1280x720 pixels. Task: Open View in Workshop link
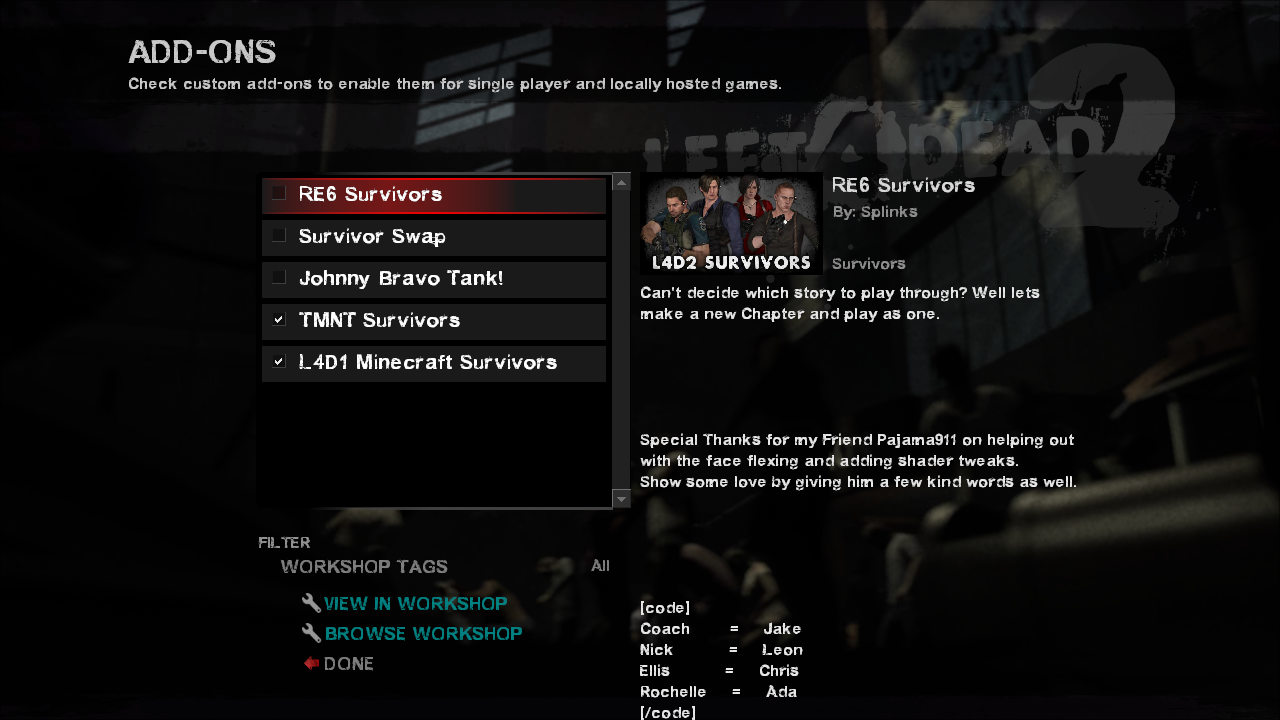point(415,603)
